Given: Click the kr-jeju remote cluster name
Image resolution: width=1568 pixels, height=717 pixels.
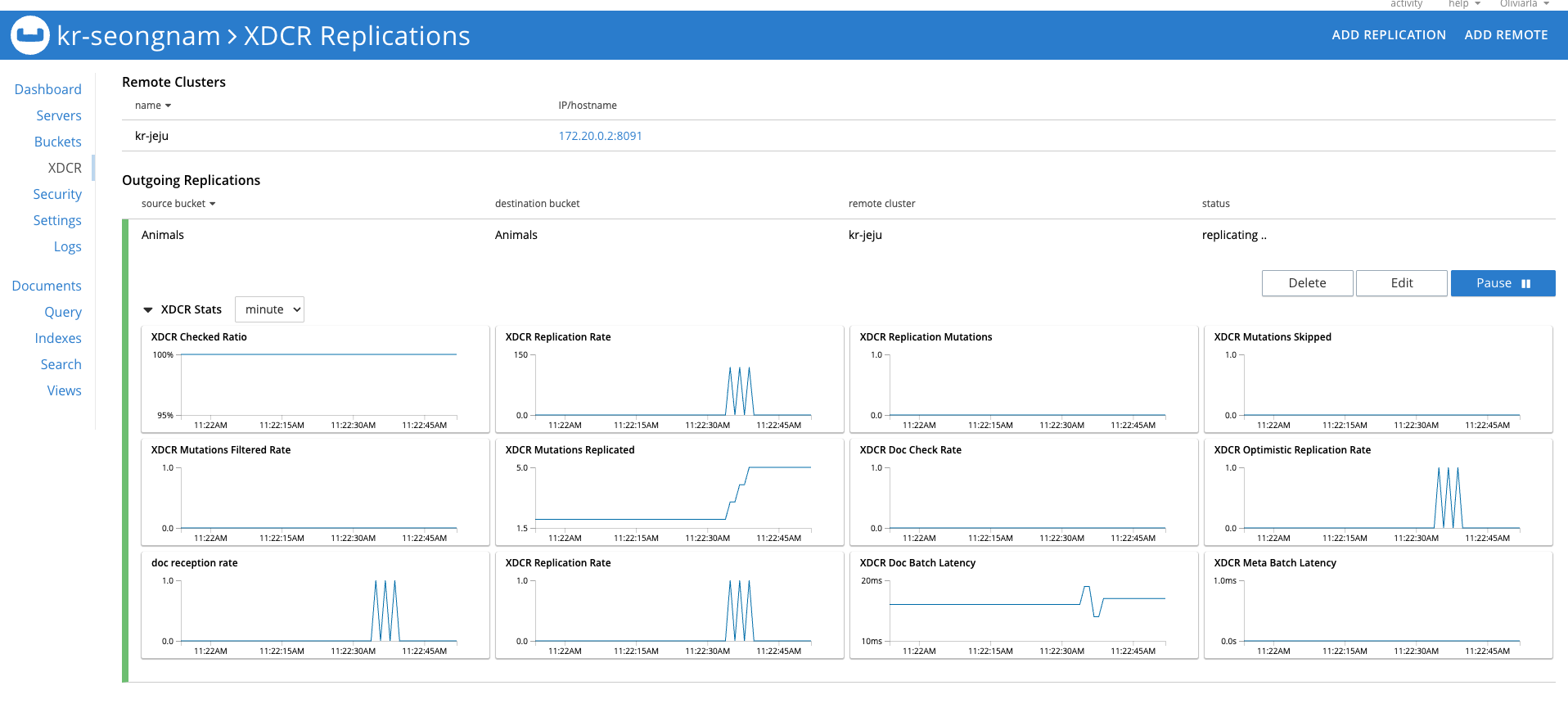Looking at the screenshot, I should (x=151, y=136).
